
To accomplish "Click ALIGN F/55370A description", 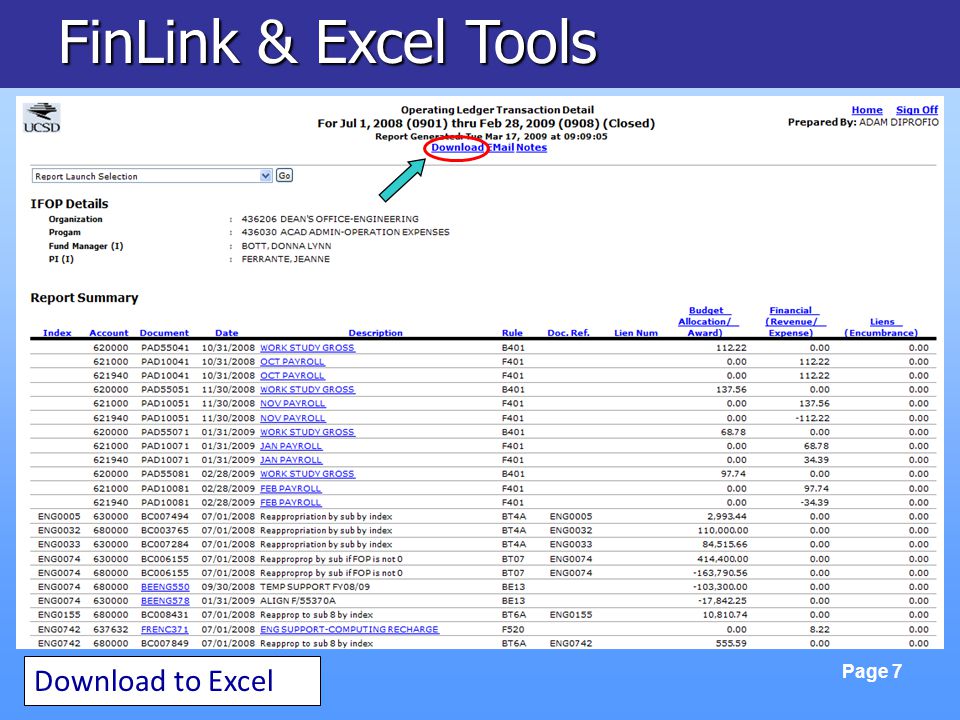I will click(x=298, y=601).
